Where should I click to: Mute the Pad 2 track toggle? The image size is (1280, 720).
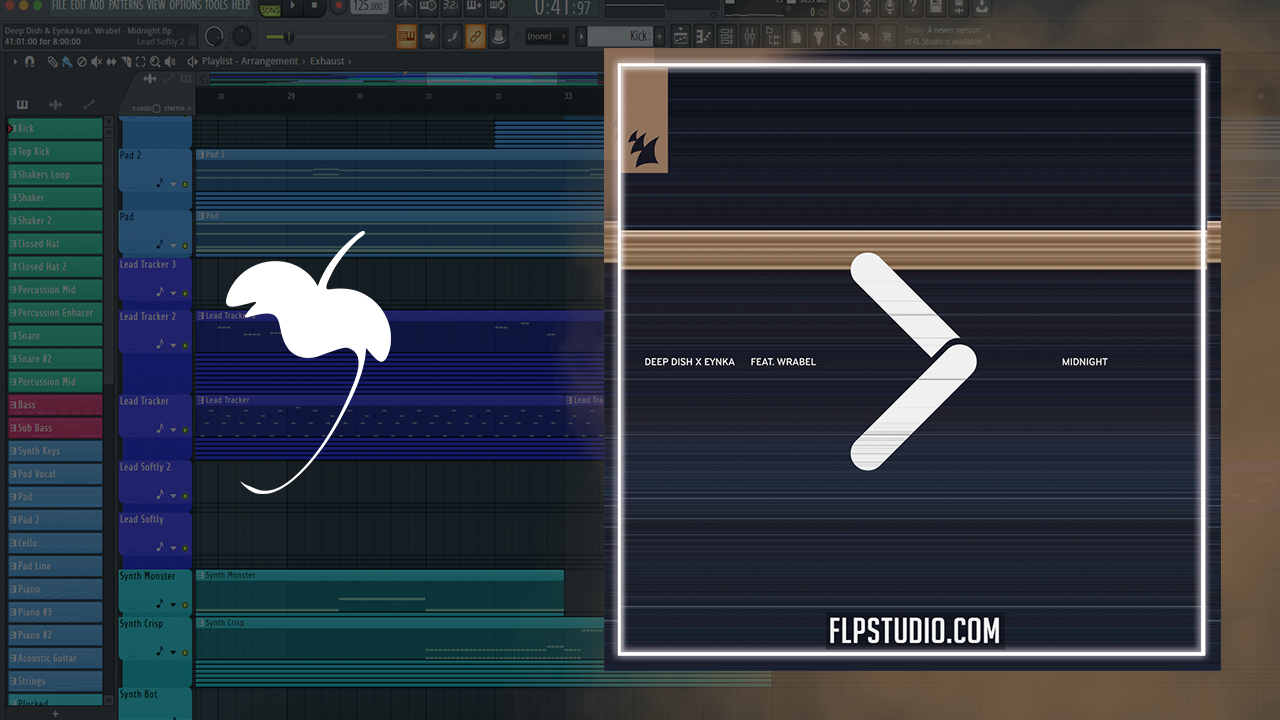[x=185, y=185]
